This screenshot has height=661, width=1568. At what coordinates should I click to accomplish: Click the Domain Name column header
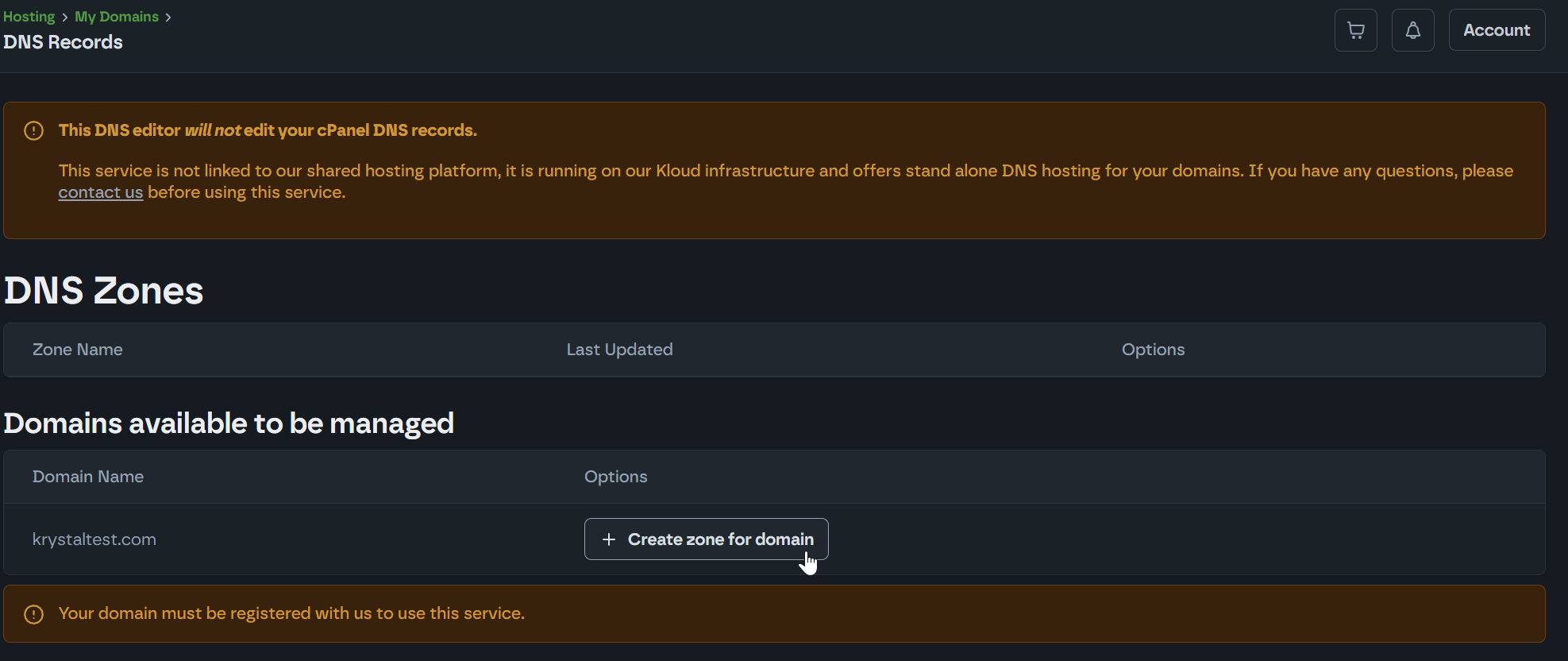tap(88, 477)
